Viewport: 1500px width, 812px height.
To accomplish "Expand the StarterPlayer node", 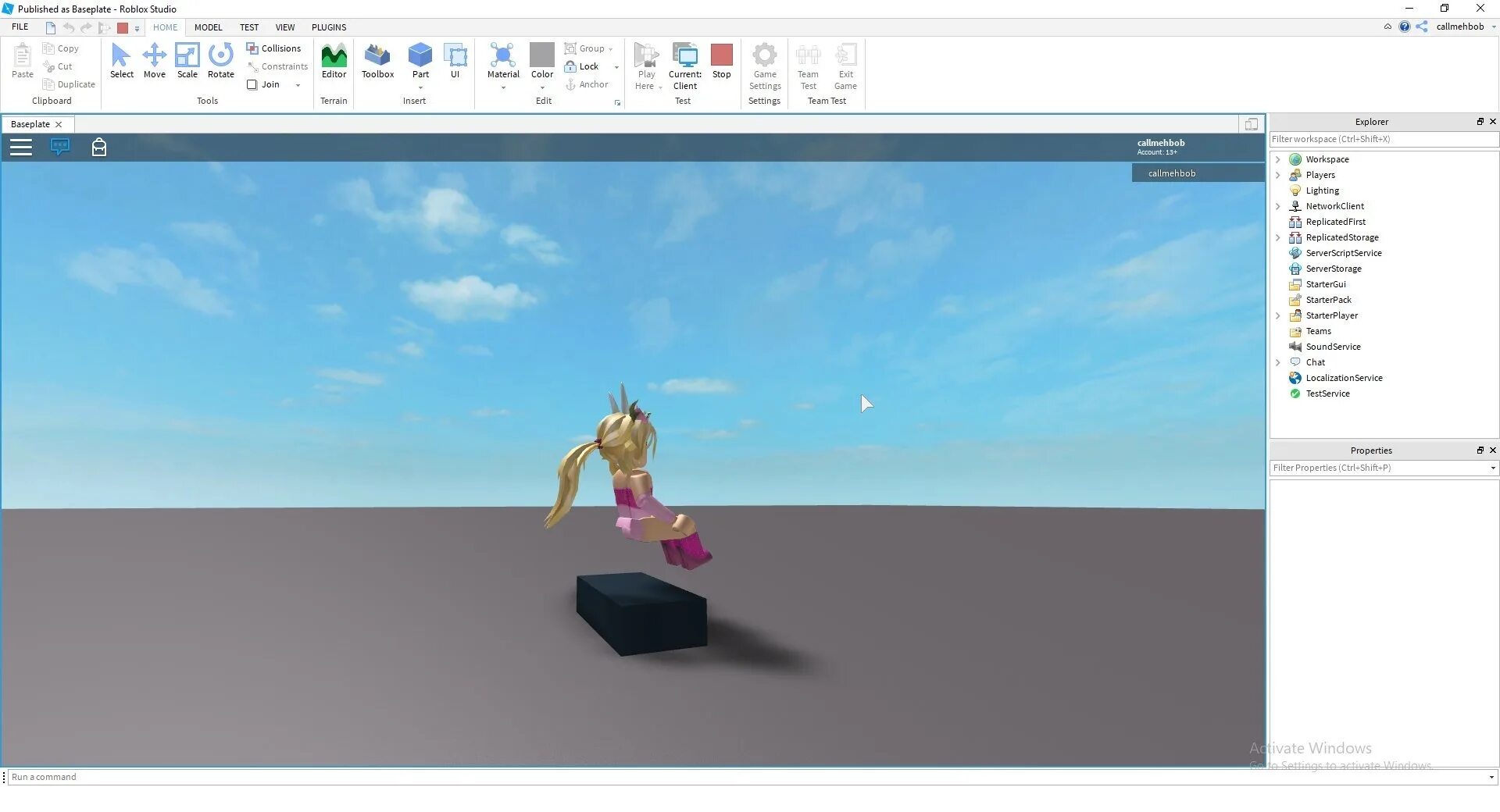I will point(1278,315).
